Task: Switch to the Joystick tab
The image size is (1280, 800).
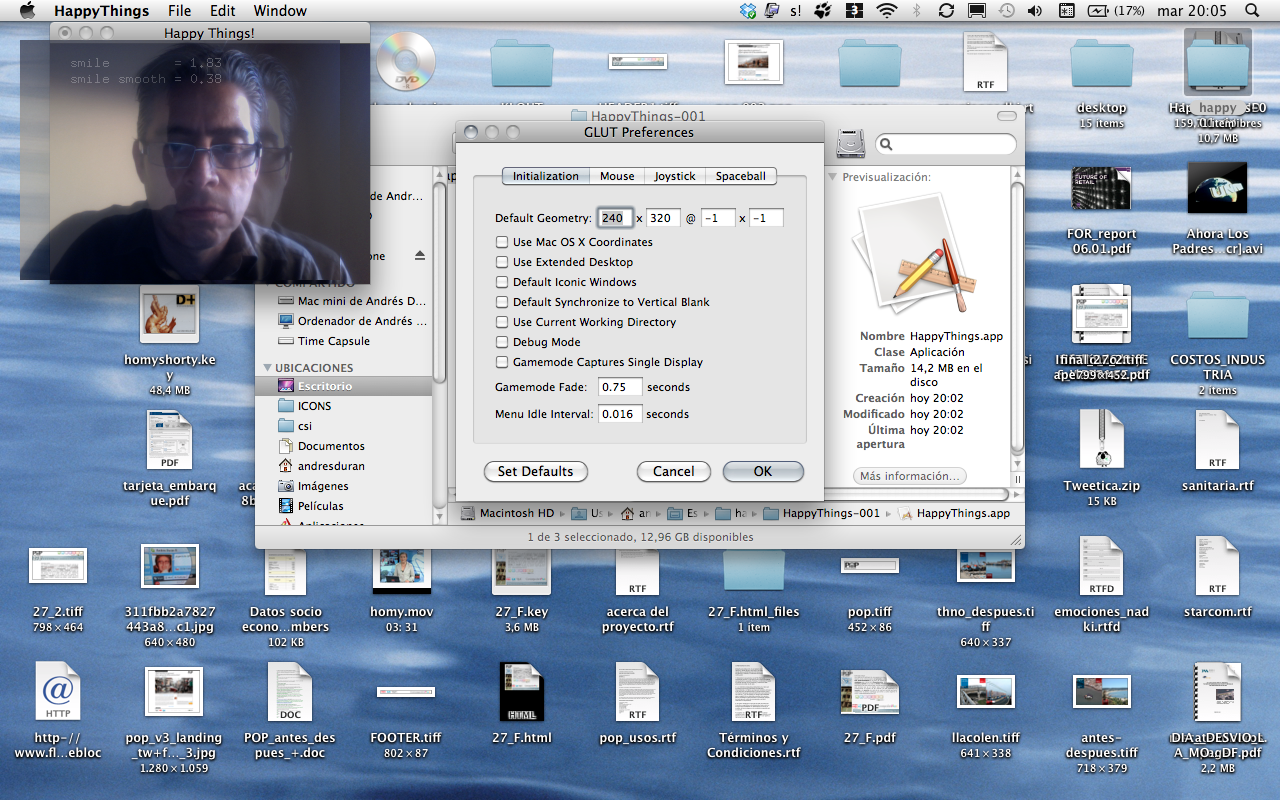Action: point(674,176)
